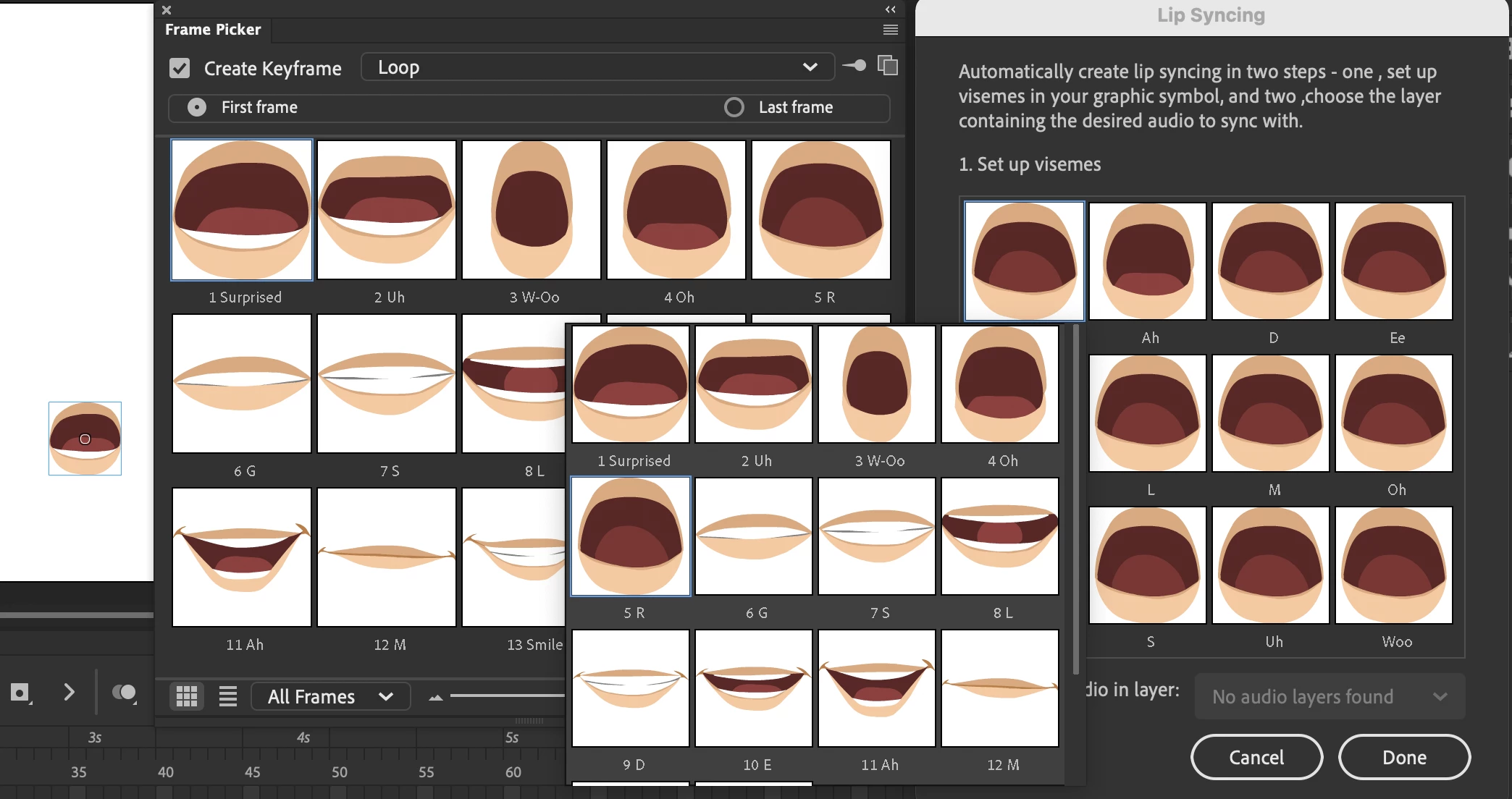Viewport: 1512px width, 799px height.
Task: Click the insert keyframe icon on timeline
Action: (20, 693)
